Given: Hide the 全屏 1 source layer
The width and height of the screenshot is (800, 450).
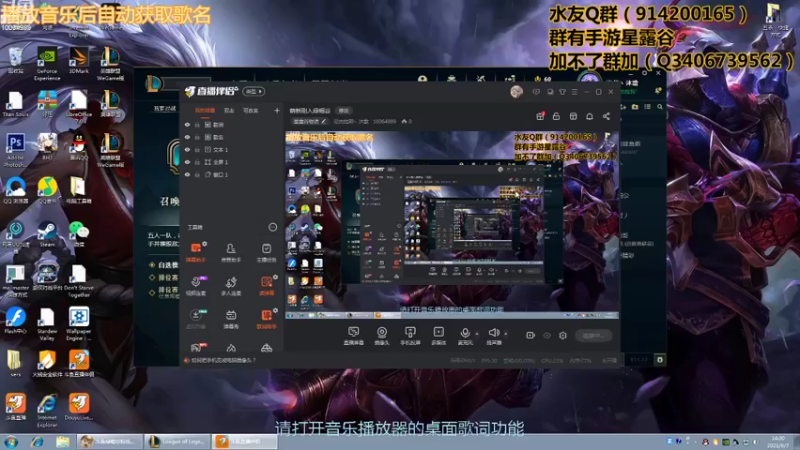Looking at the screenshot, I should 187,162.
